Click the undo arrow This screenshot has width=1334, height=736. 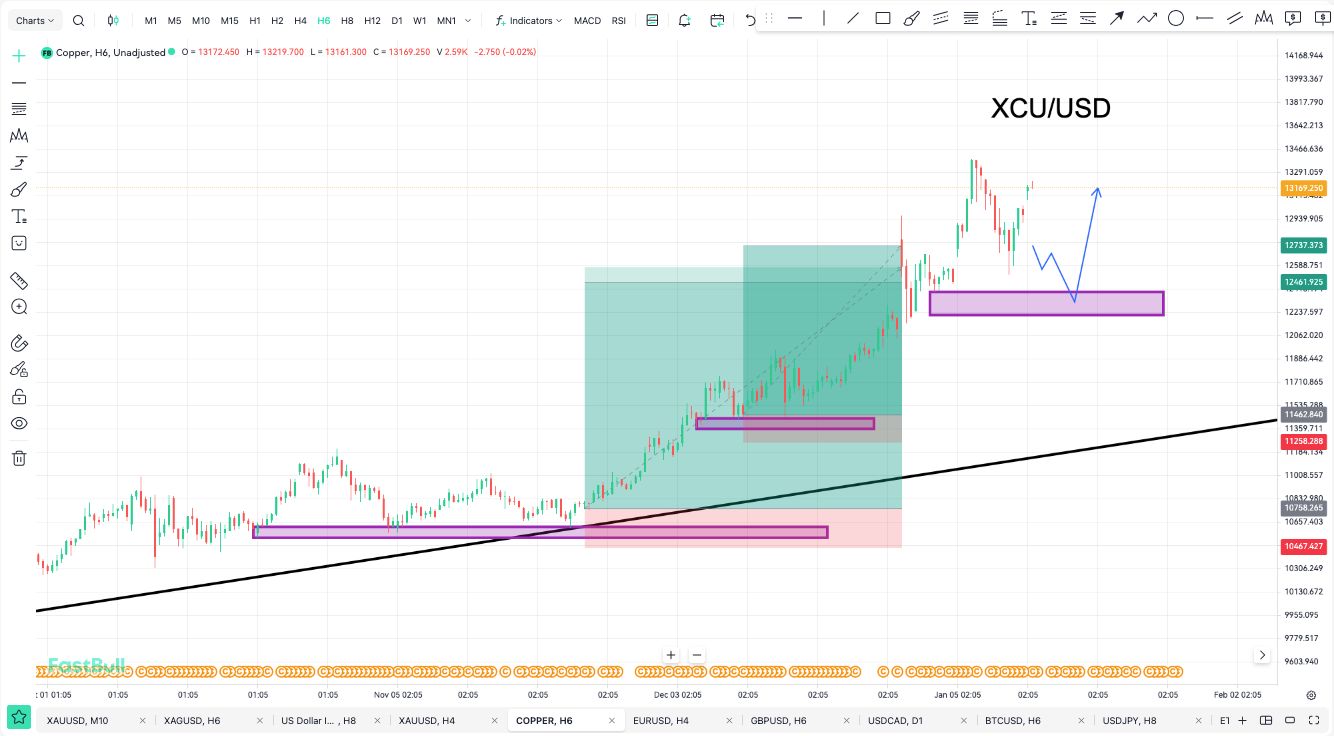tap(751, 20)
